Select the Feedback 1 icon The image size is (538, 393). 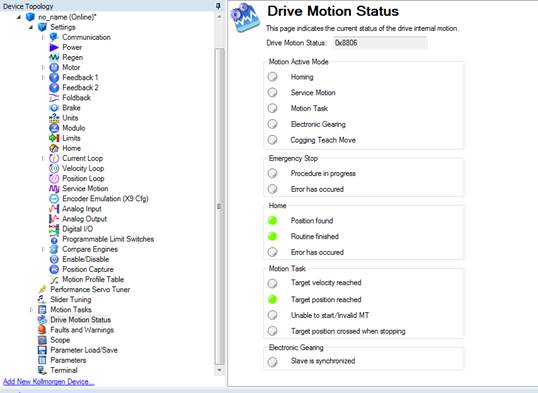coord(54,78)
